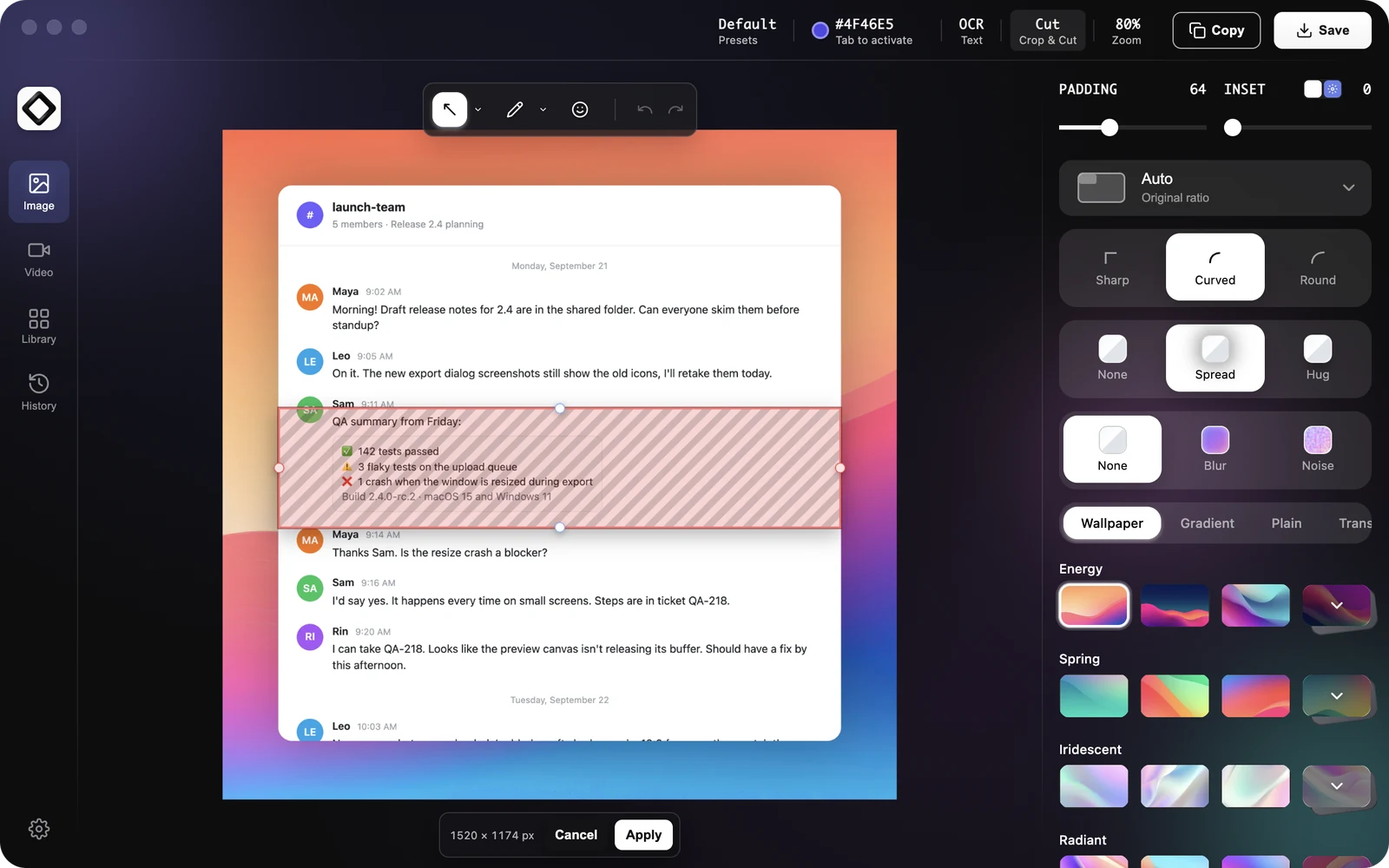Select None shadow option
Screen dimensions: 1389x868
coord(1112,358)
